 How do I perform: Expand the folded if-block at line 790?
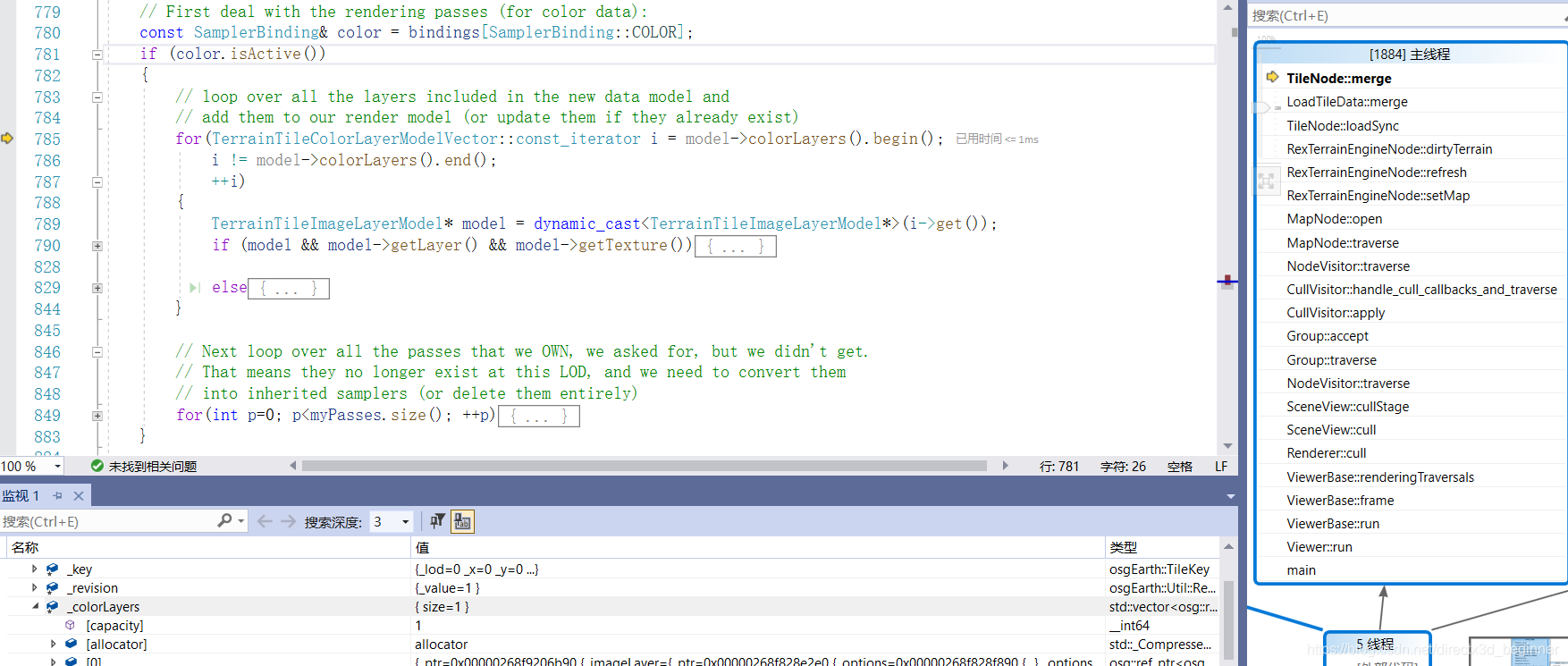pyautogui.click(x=97, y=246)
